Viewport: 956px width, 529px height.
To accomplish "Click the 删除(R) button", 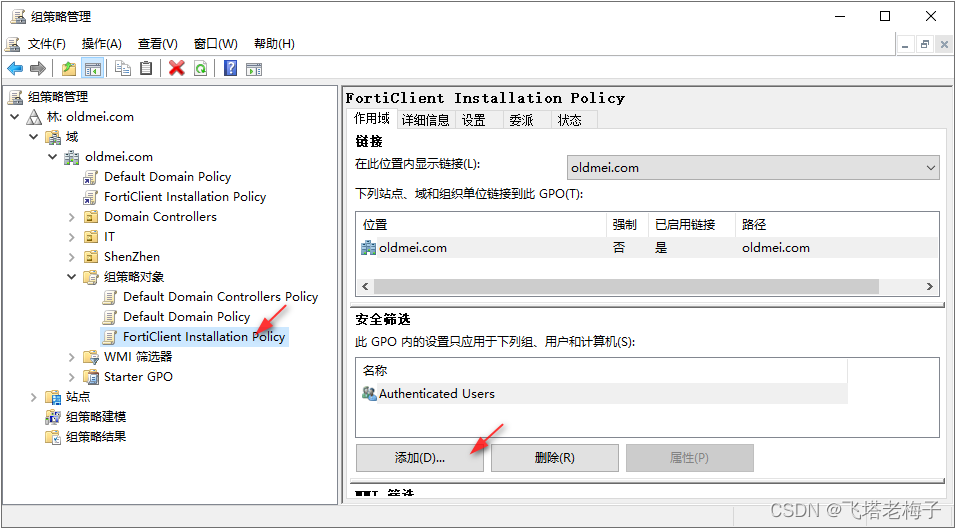I will [x=555, y=458].
